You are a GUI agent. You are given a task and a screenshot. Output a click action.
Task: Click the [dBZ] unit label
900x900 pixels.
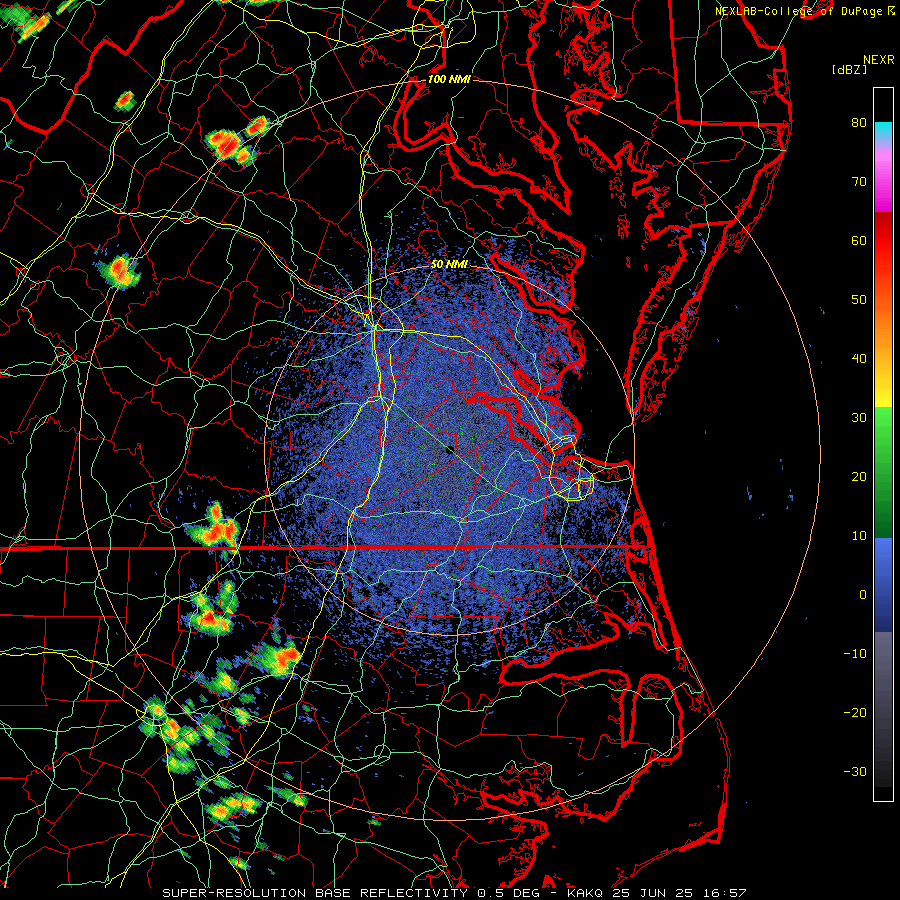[x=849, y=69]
